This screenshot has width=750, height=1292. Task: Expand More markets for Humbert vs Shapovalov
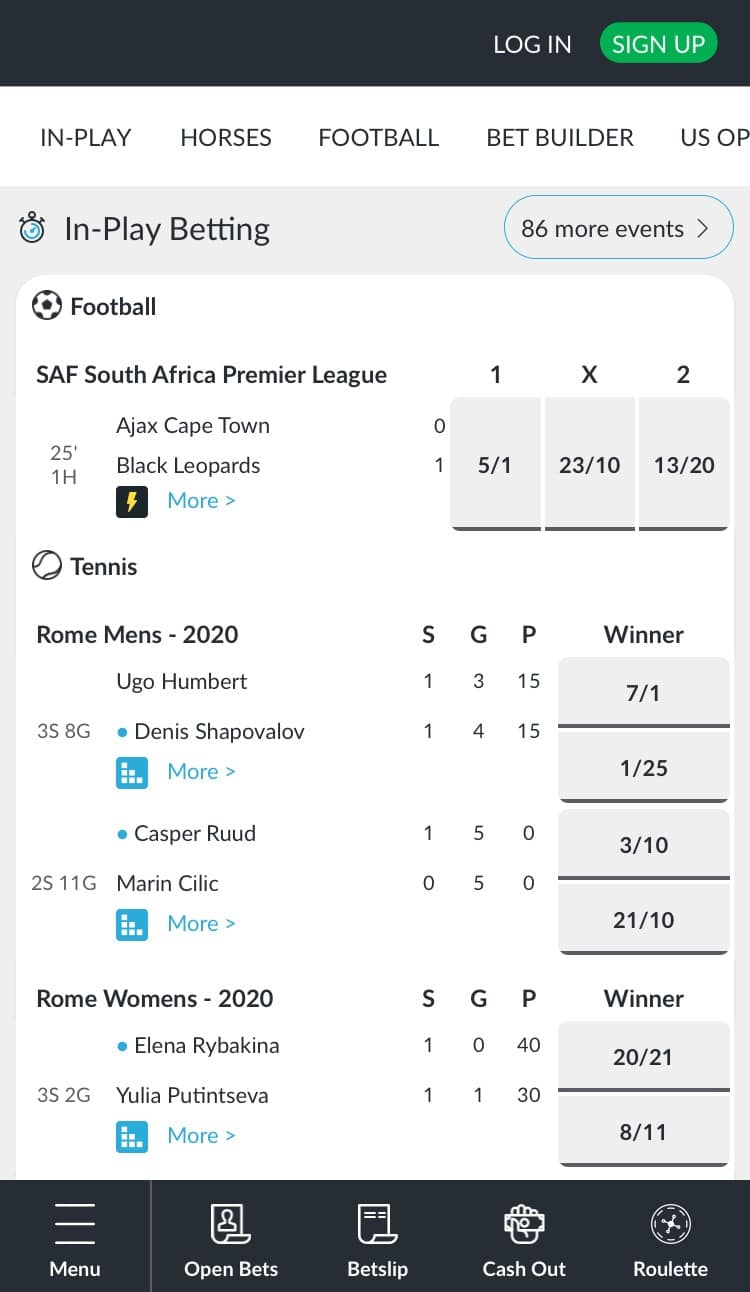[201, 772]
